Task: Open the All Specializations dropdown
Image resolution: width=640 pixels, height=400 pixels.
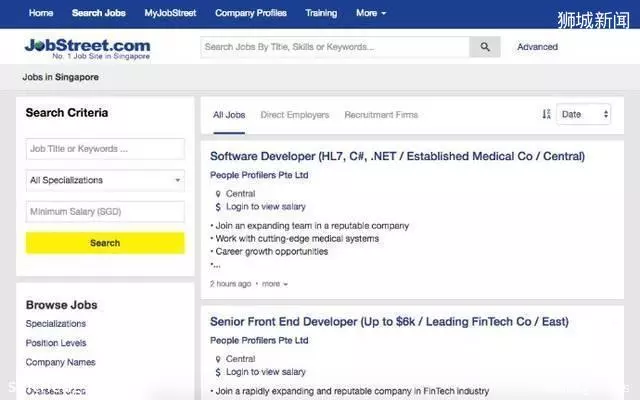Action: coord(105,180)
